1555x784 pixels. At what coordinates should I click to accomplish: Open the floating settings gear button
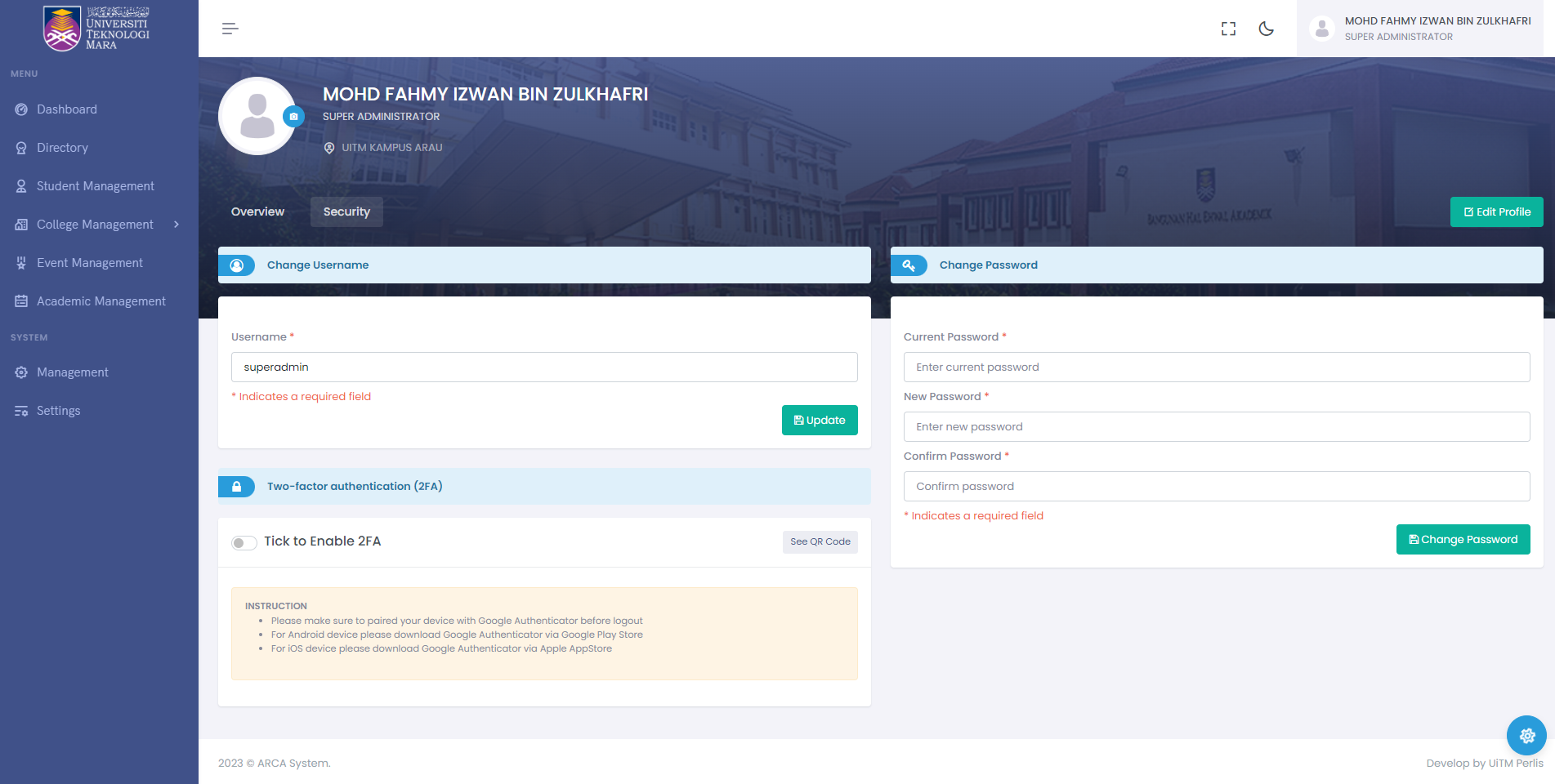pos(1526,736)
